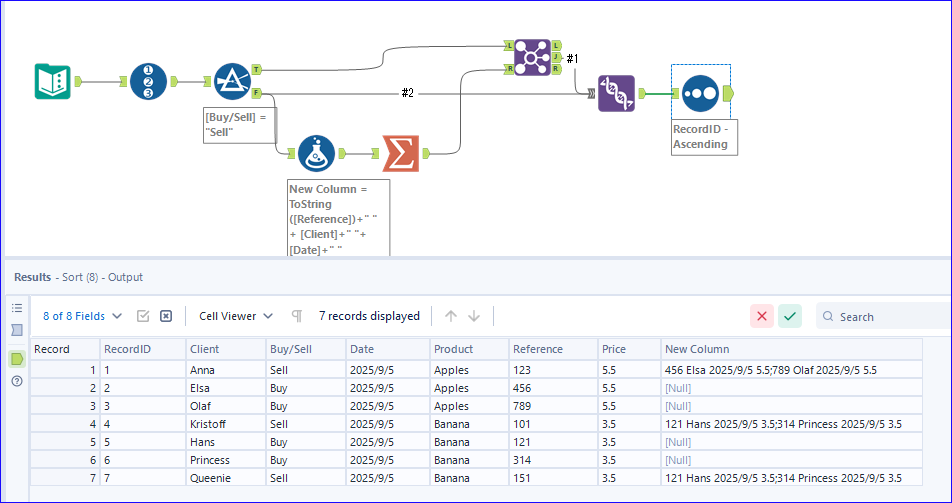Click the #2 connection label
Screen dimensions: 952x503
[x=407, y=93]
